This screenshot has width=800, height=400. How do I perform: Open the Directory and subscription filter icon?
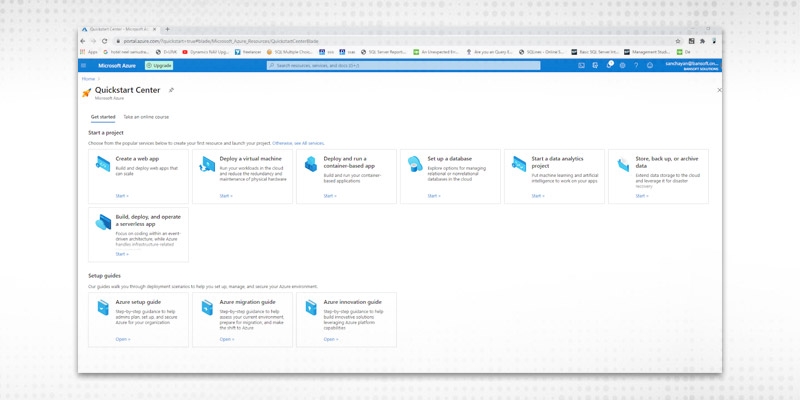tap(595, 65)
